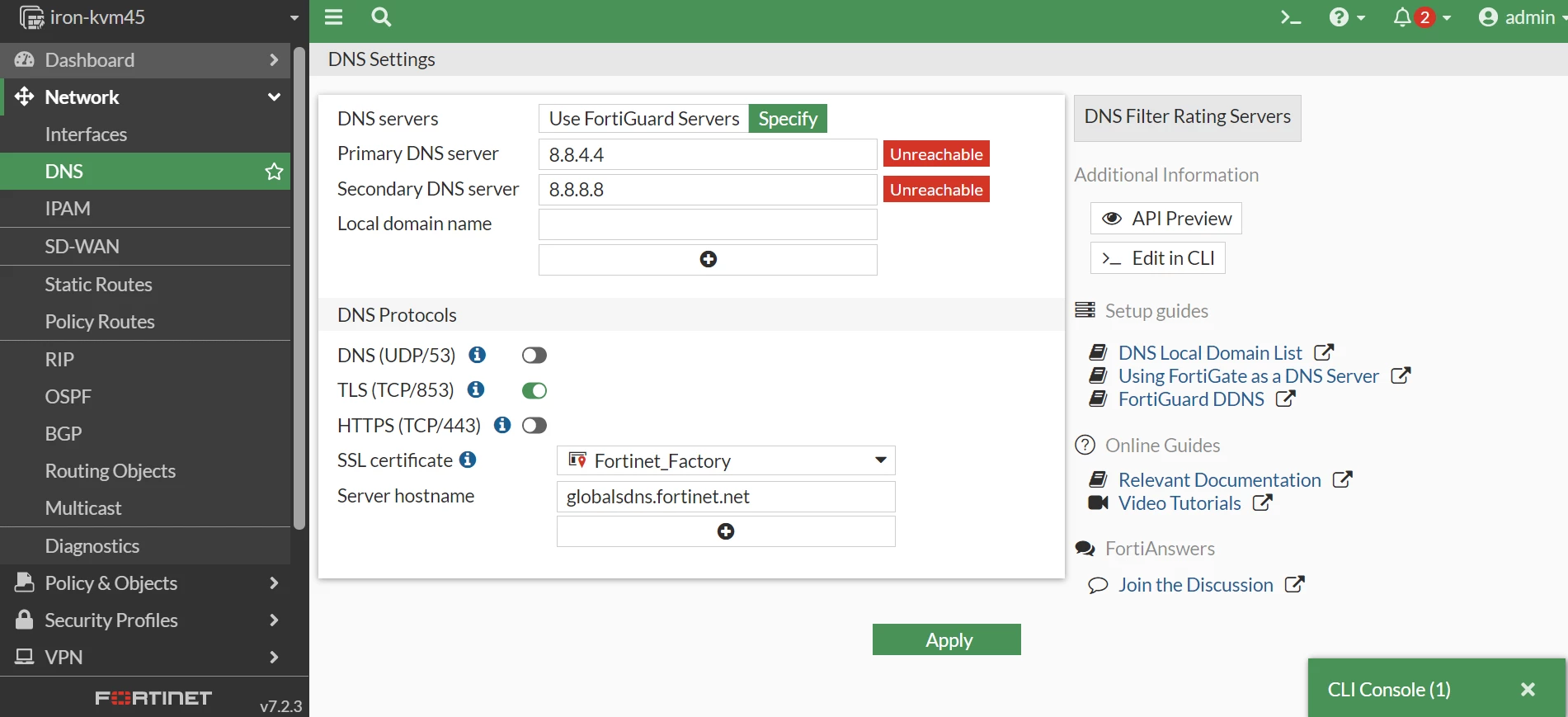Expand the Policy & Objects chevron

[x=274, y=583]
